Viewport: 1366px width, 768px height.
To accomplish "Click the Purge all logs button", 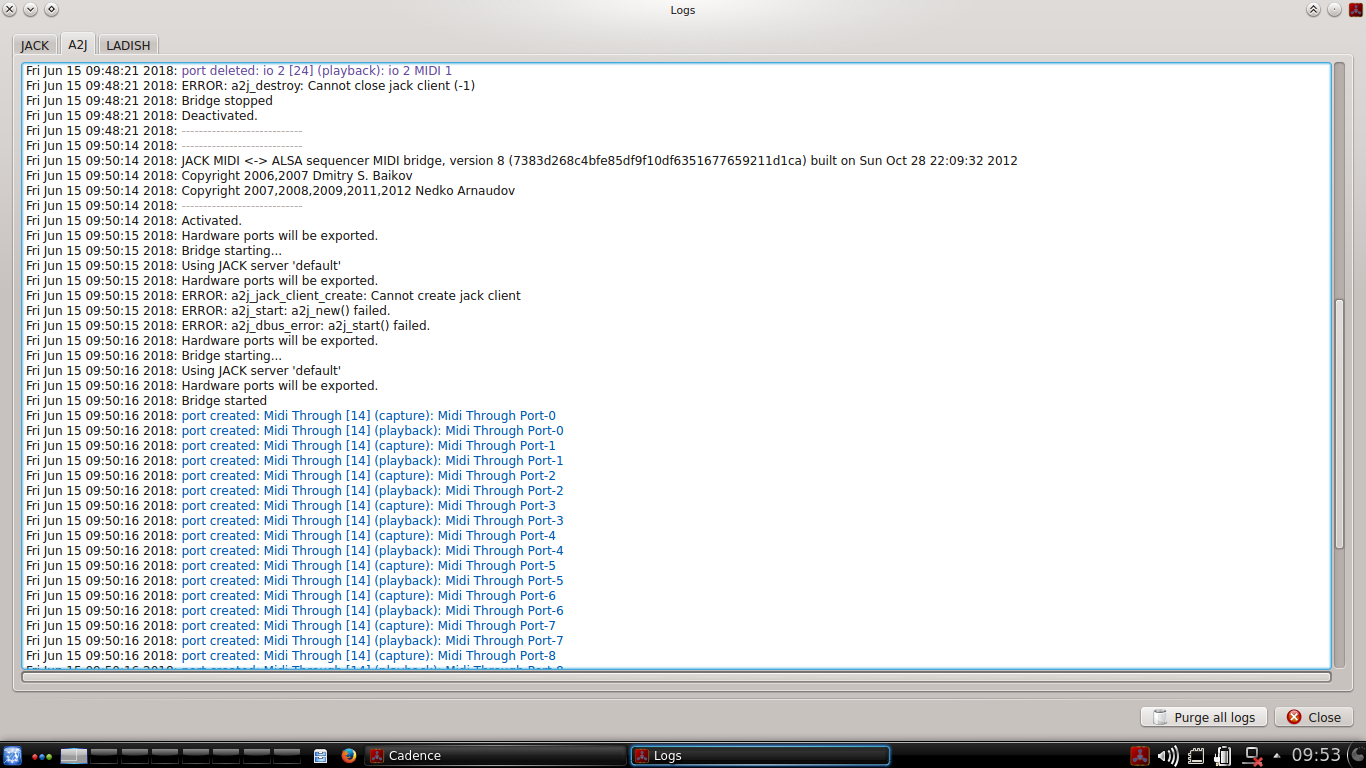I will pyautogui.click(x=1204, y=717).
